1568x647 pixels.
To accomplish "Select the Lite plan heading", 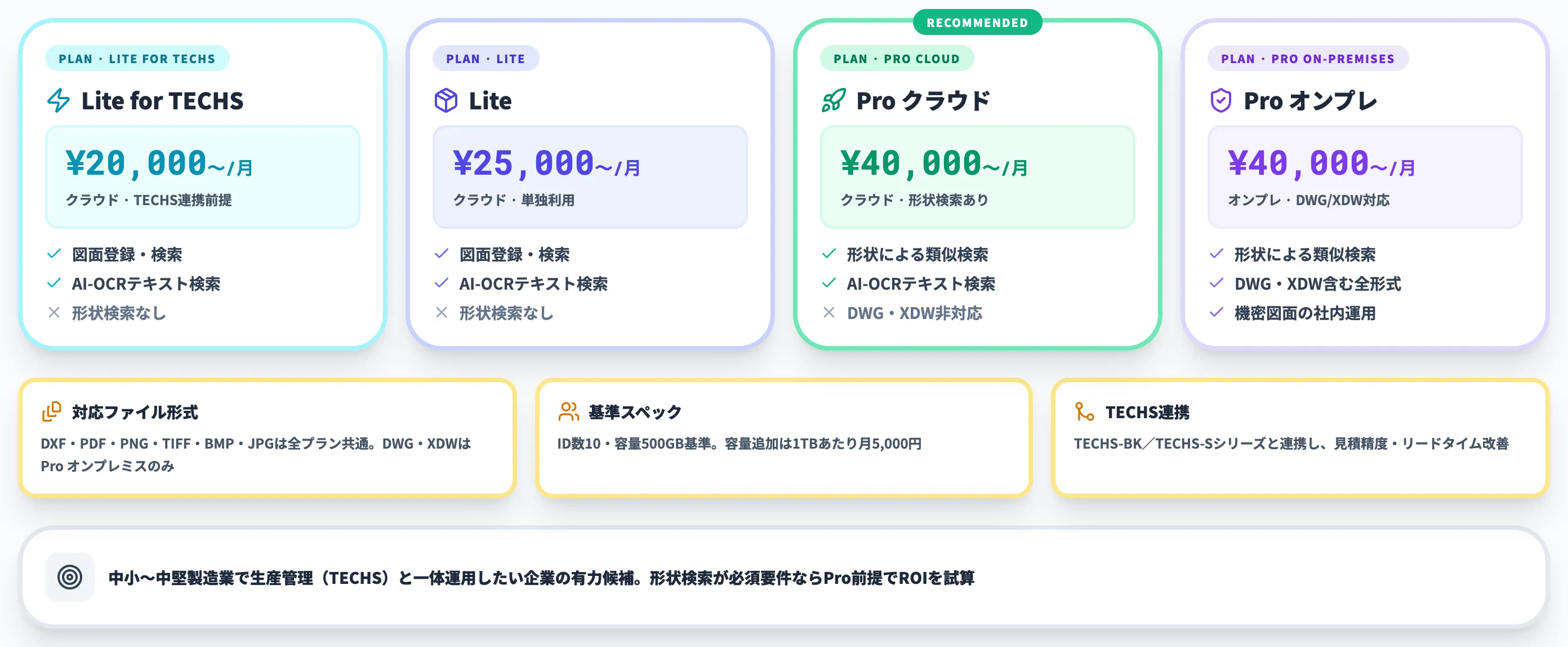I will pos(490,101).
